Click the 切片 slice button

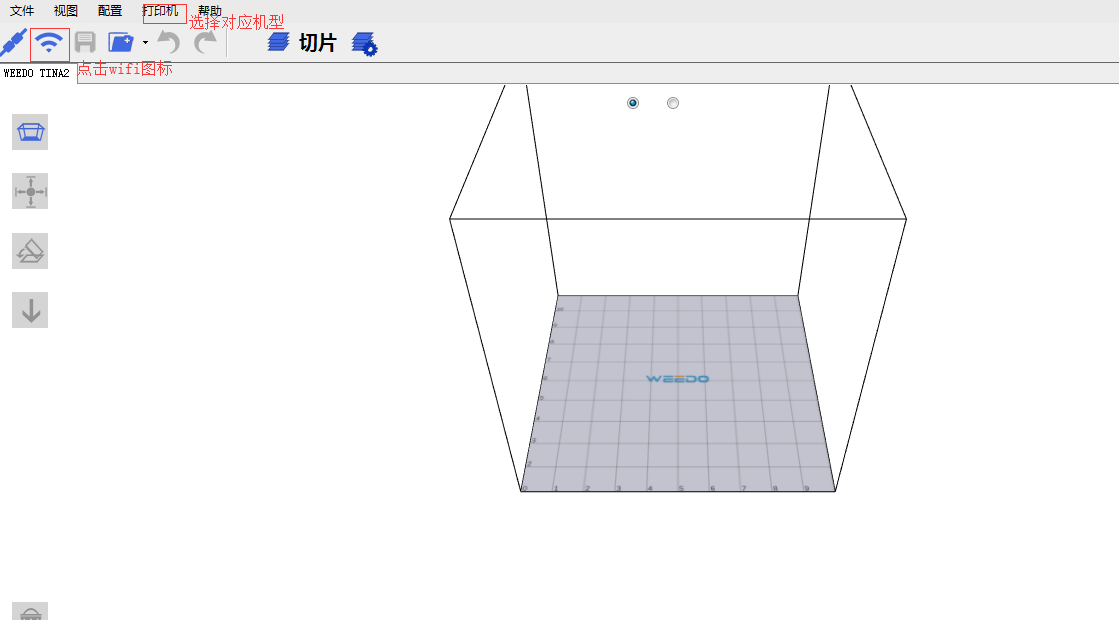pyautogui.click(x=303, y=43)
